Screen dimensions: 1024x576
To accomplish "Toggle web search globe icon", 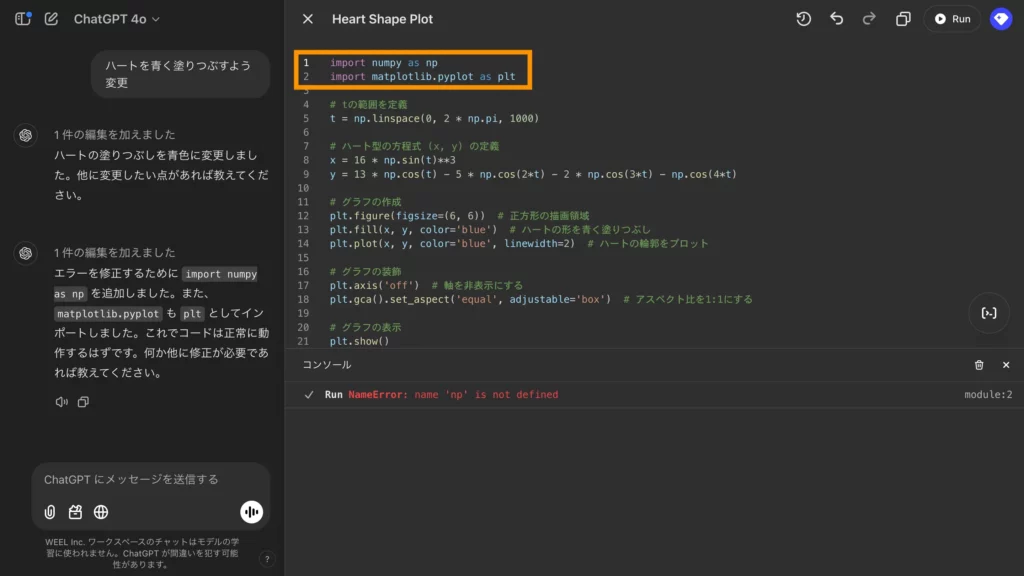I will (x=101, y=512).
